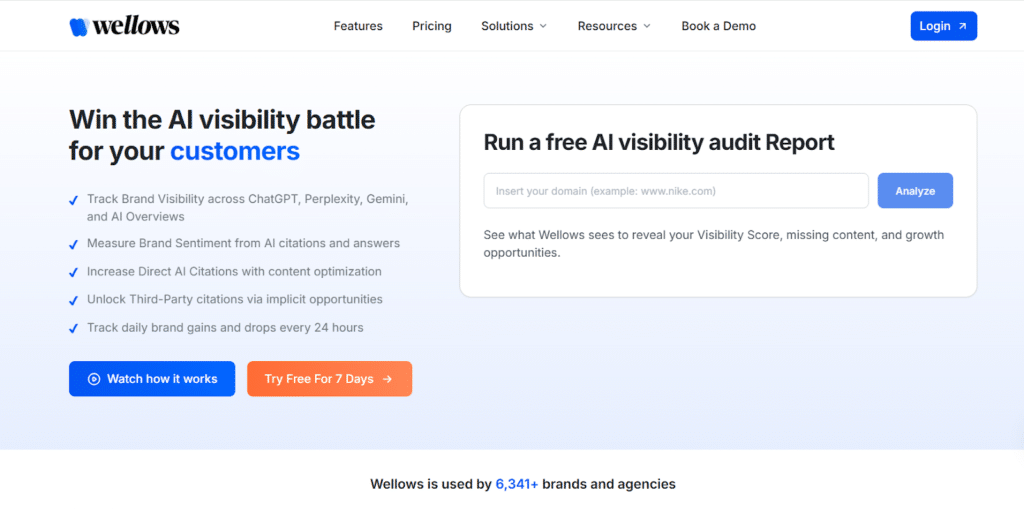Click the checkmark beside Measure Brand Sentiment
The image size is (1024, 511).
click(x=74, y=244)
